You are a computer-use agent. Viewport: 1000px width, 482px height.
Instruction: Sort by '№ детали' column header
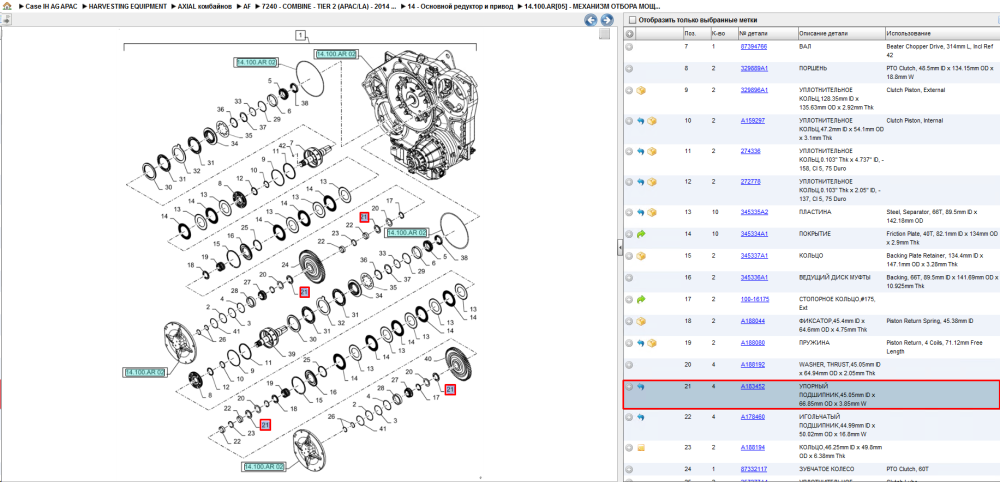click(767, 33)
